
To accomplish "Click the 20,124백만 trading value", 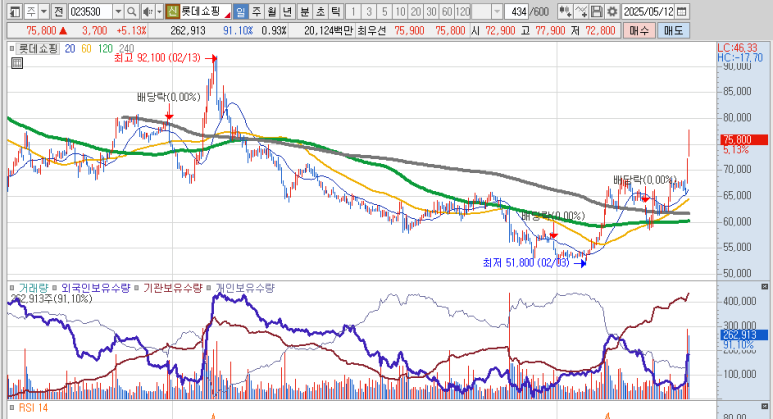I will 328,31.
